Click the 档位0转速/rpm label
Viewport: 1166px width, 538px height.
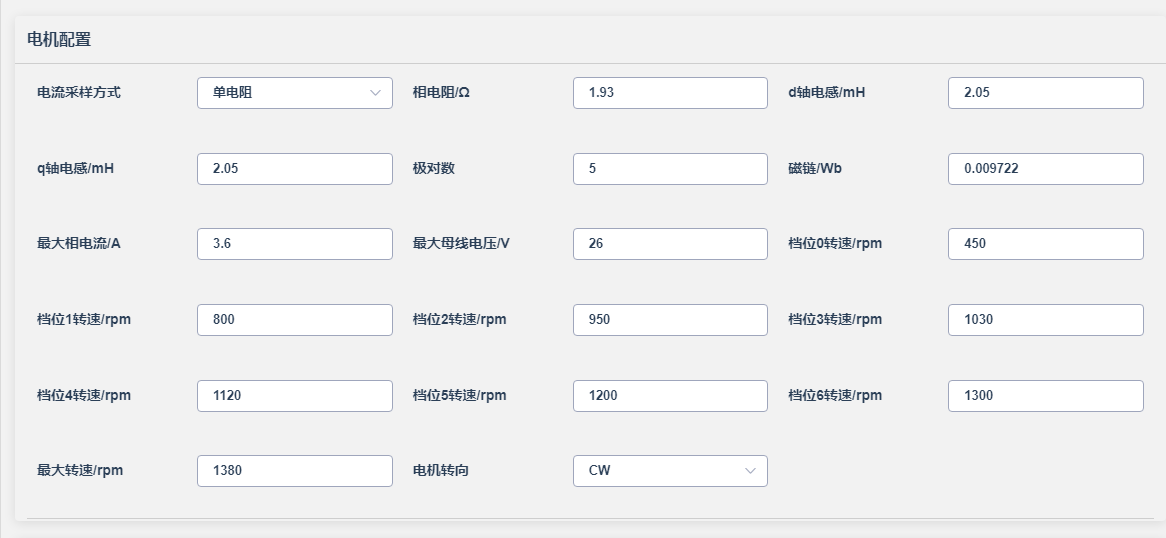tap(835, 244)
